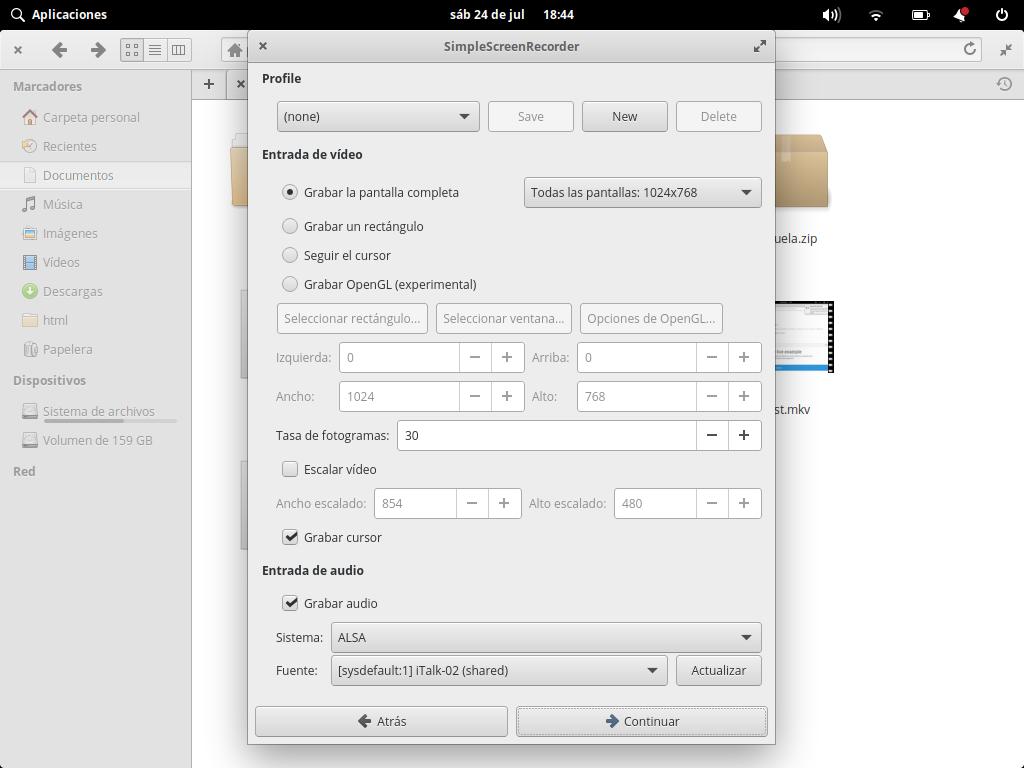
Task: Open the power session menu
Action: 1002,14
